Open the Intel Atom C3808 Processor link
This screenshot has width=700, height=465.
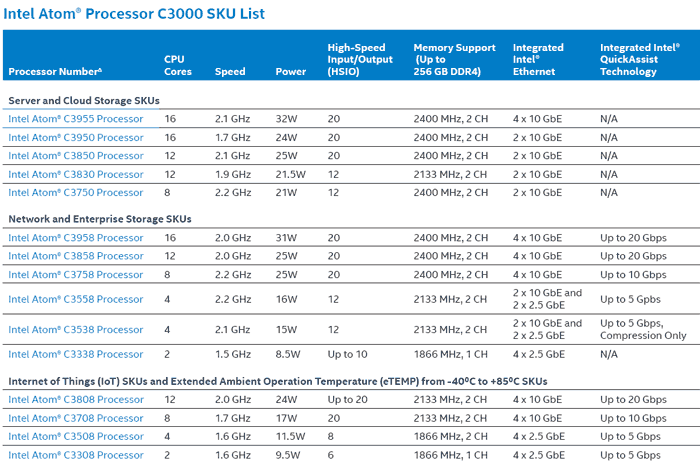coord(76,400)
